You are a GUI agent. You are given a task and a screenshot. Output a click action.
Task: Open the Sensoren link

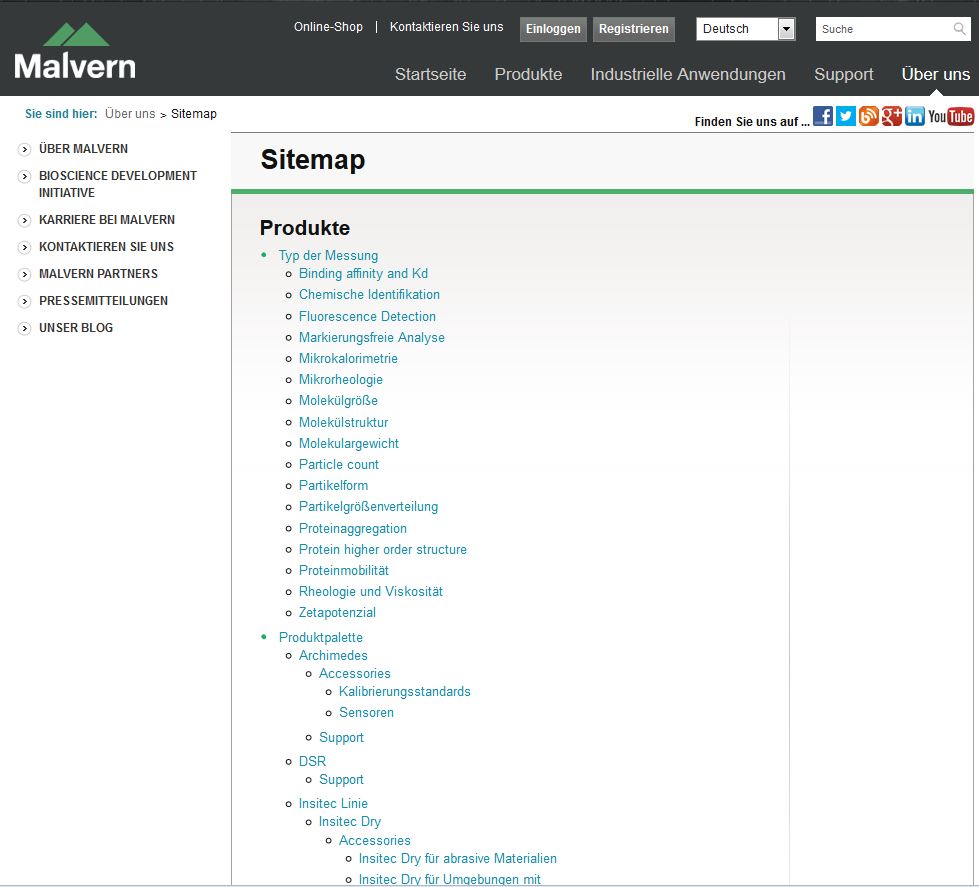tap(366, 713)
